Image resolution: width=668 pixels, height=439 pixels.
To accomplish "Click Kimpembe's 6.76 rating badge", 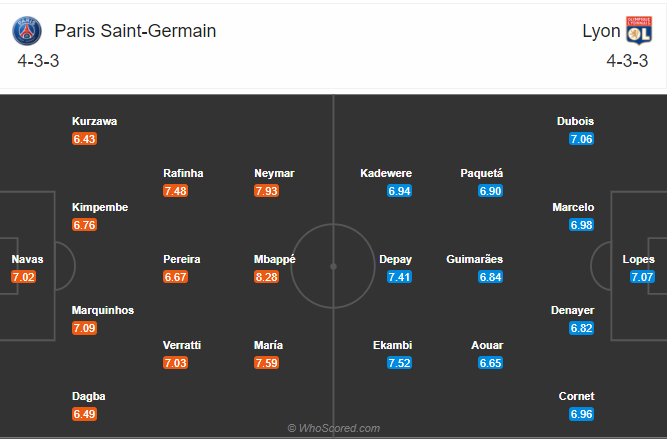I will 84,225.
